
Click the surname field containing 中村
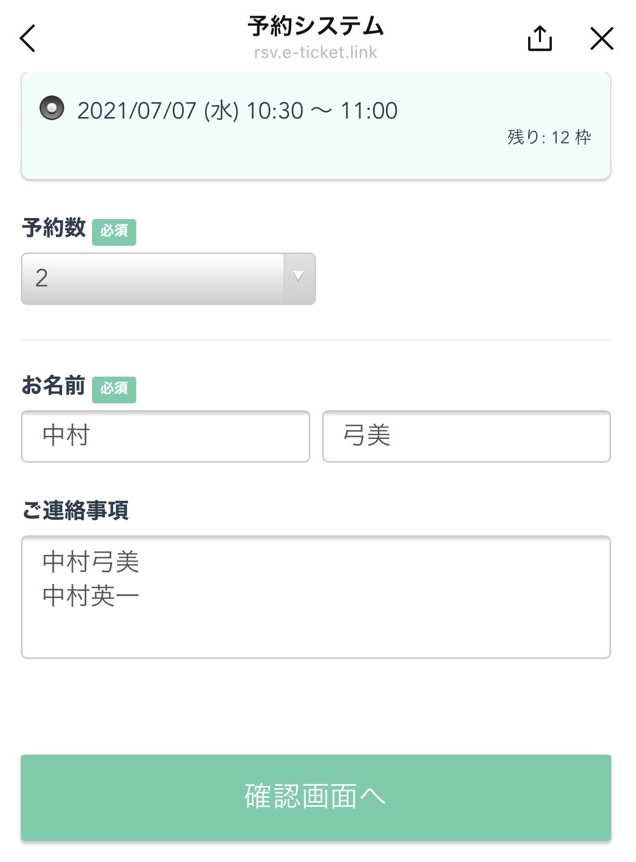pos(165,436)
